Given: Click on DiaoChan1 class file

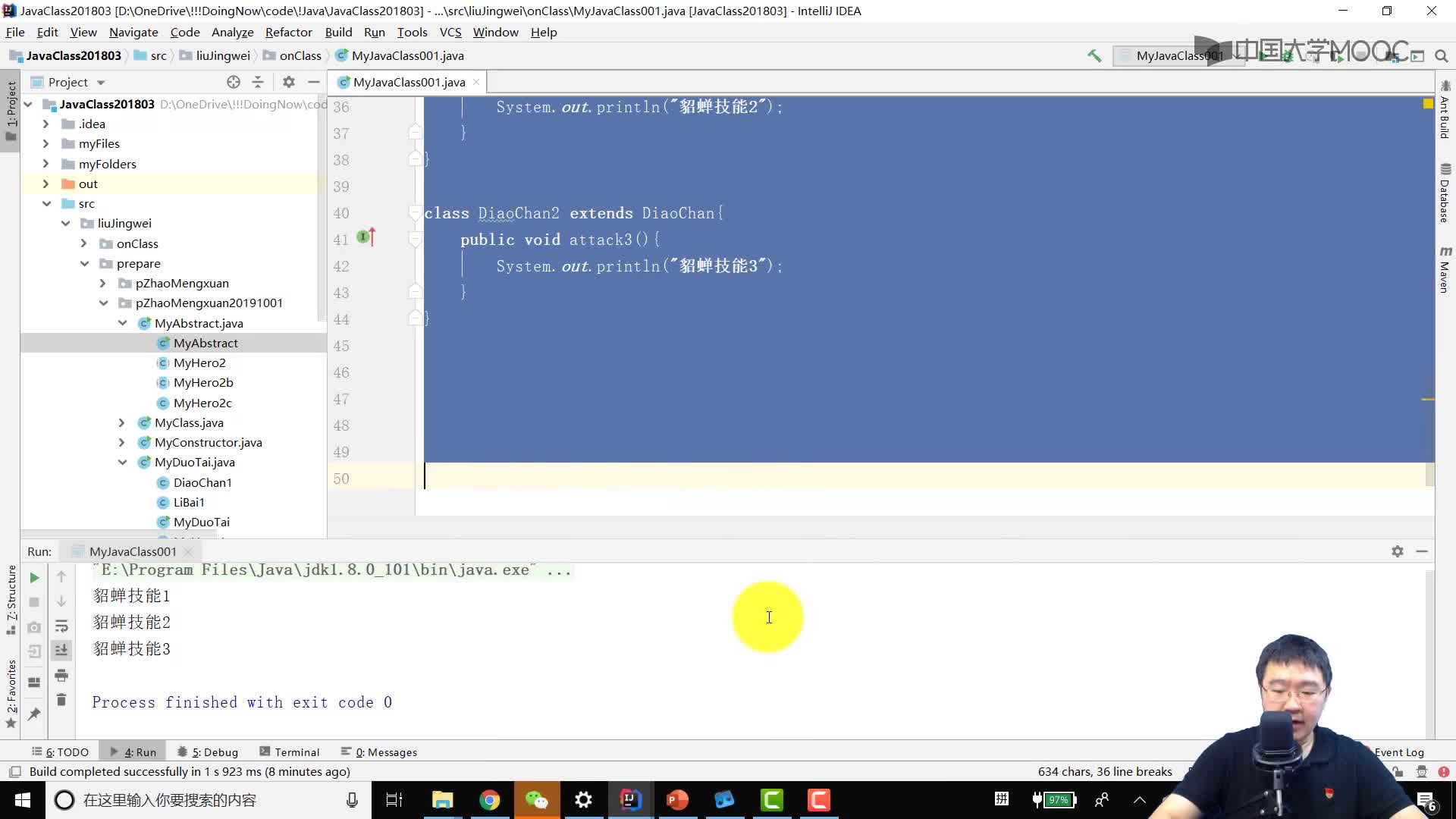Looking at the screenshot, I should (202, 483).
